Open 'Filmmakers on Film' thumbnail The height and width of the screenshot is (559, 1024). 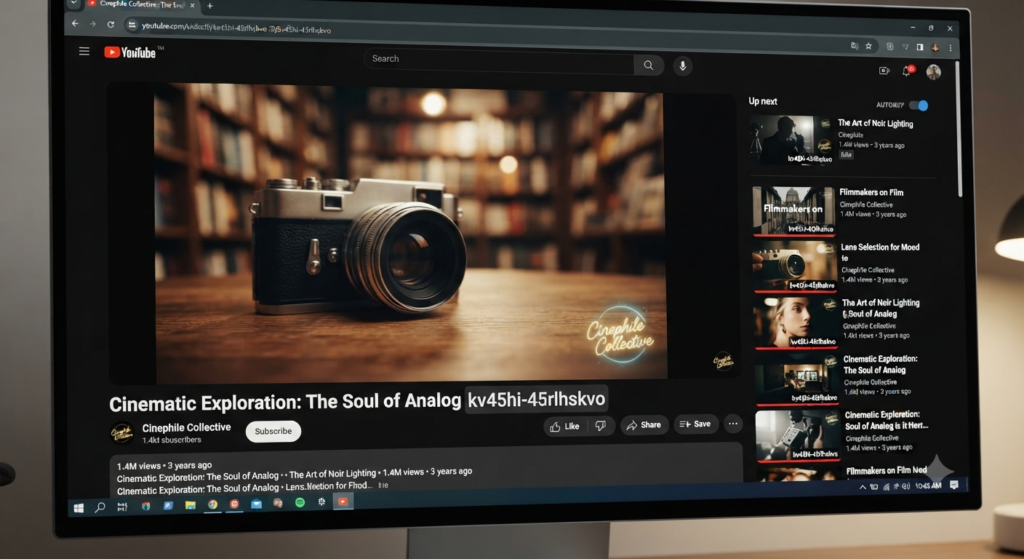(x=793, y=210)
